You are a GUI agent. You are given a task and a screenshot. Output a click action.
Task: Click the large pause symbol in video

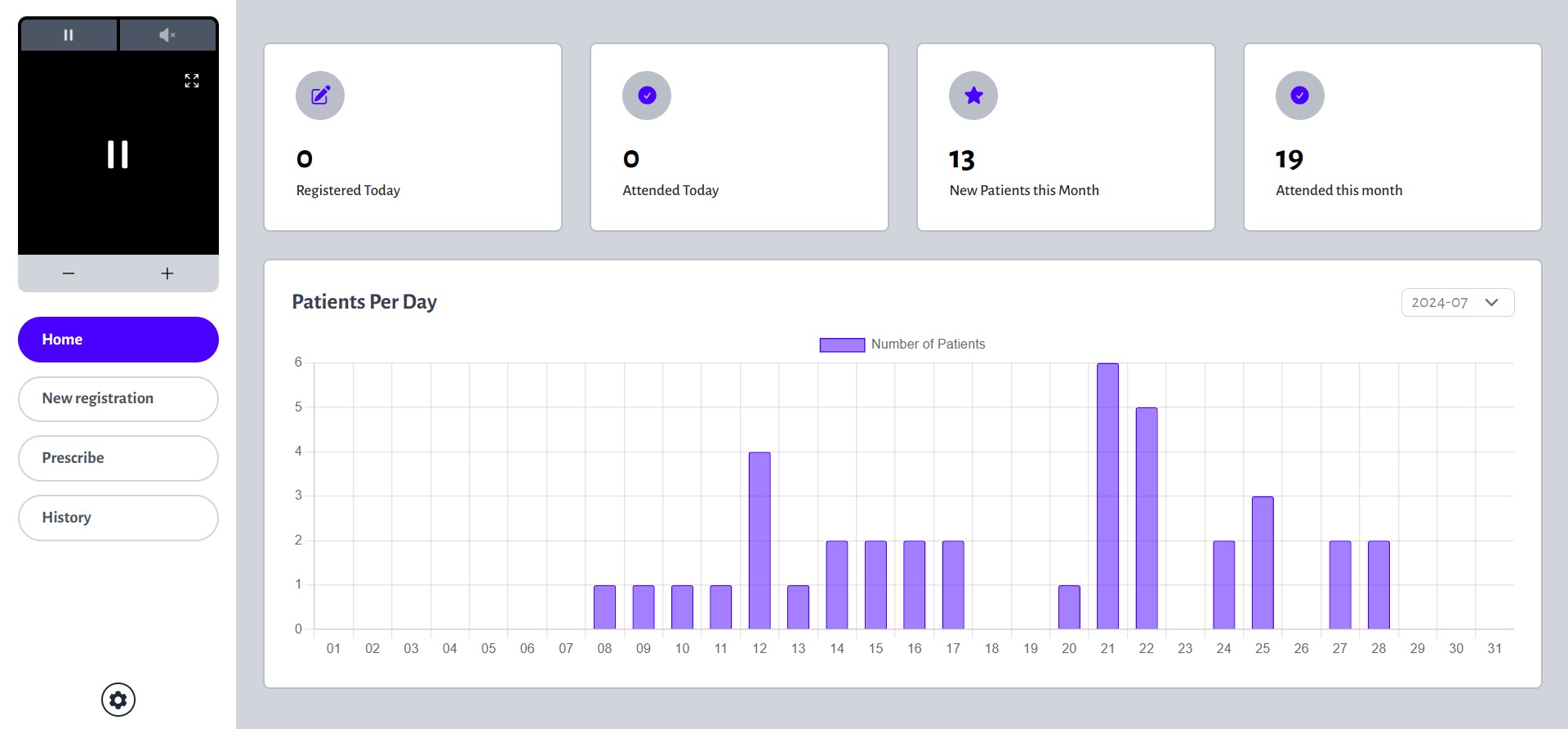point(118,154)
